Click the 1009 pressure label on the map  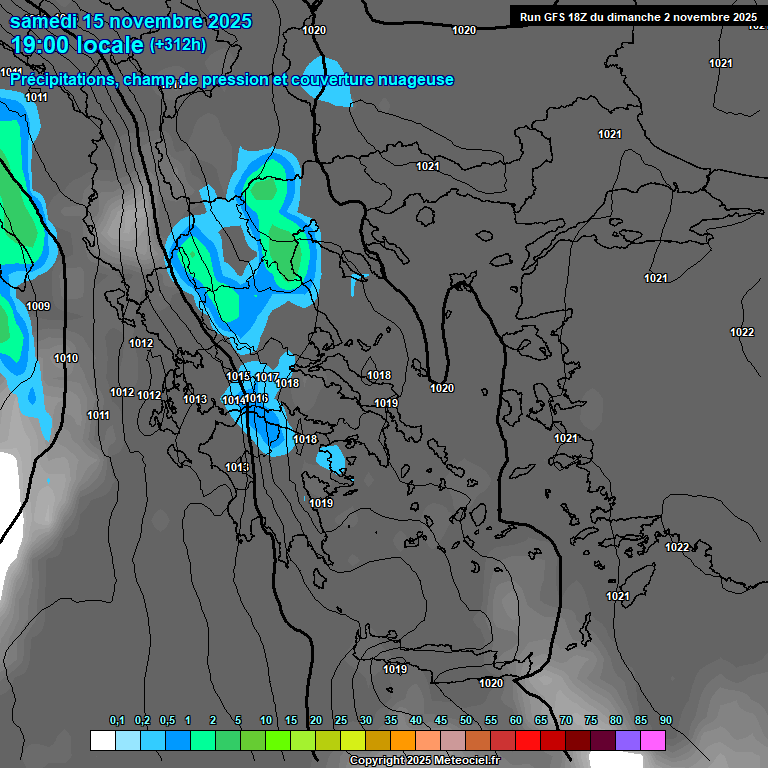38,306
